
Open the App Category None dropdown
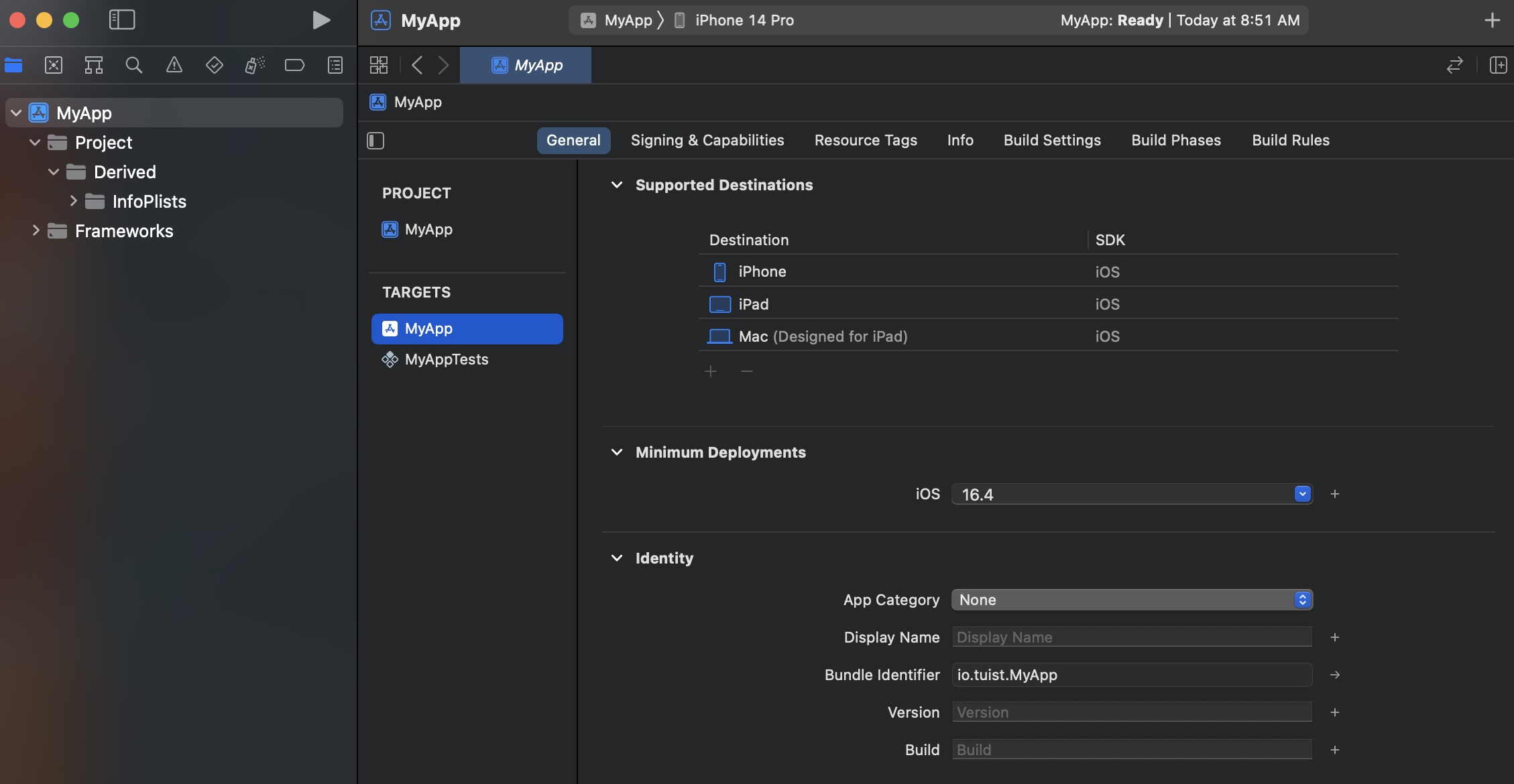pos(1132,600)
